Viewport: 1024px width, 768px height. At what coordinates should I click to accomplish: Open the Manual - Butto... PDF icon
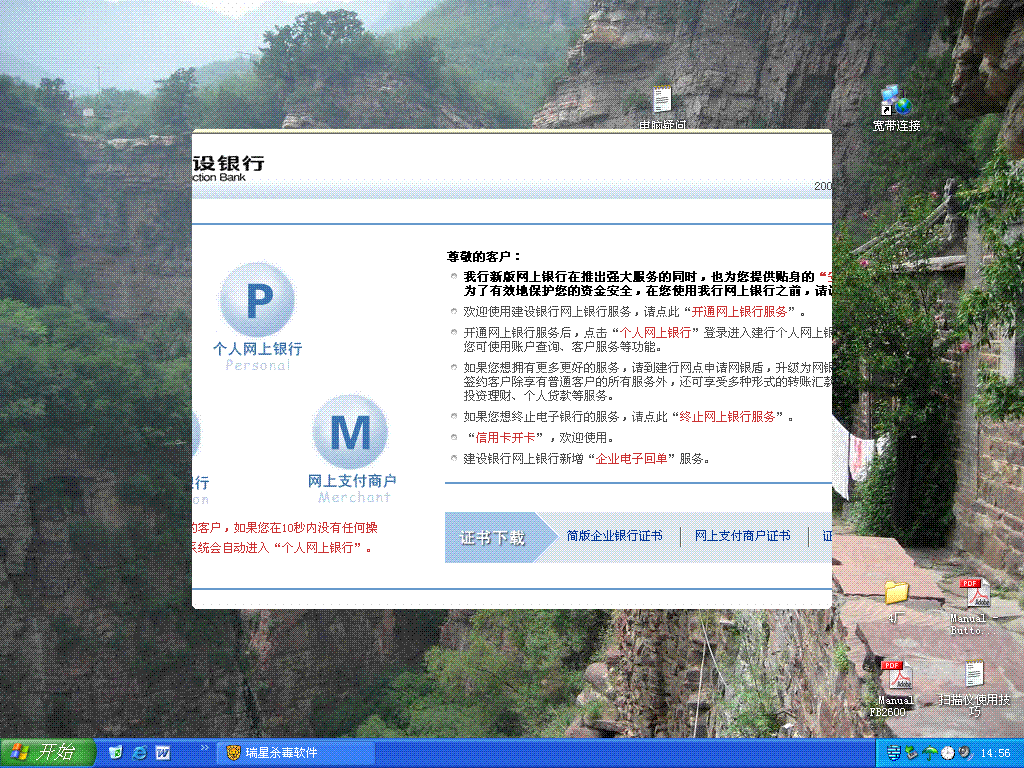(x=974, y=606)
